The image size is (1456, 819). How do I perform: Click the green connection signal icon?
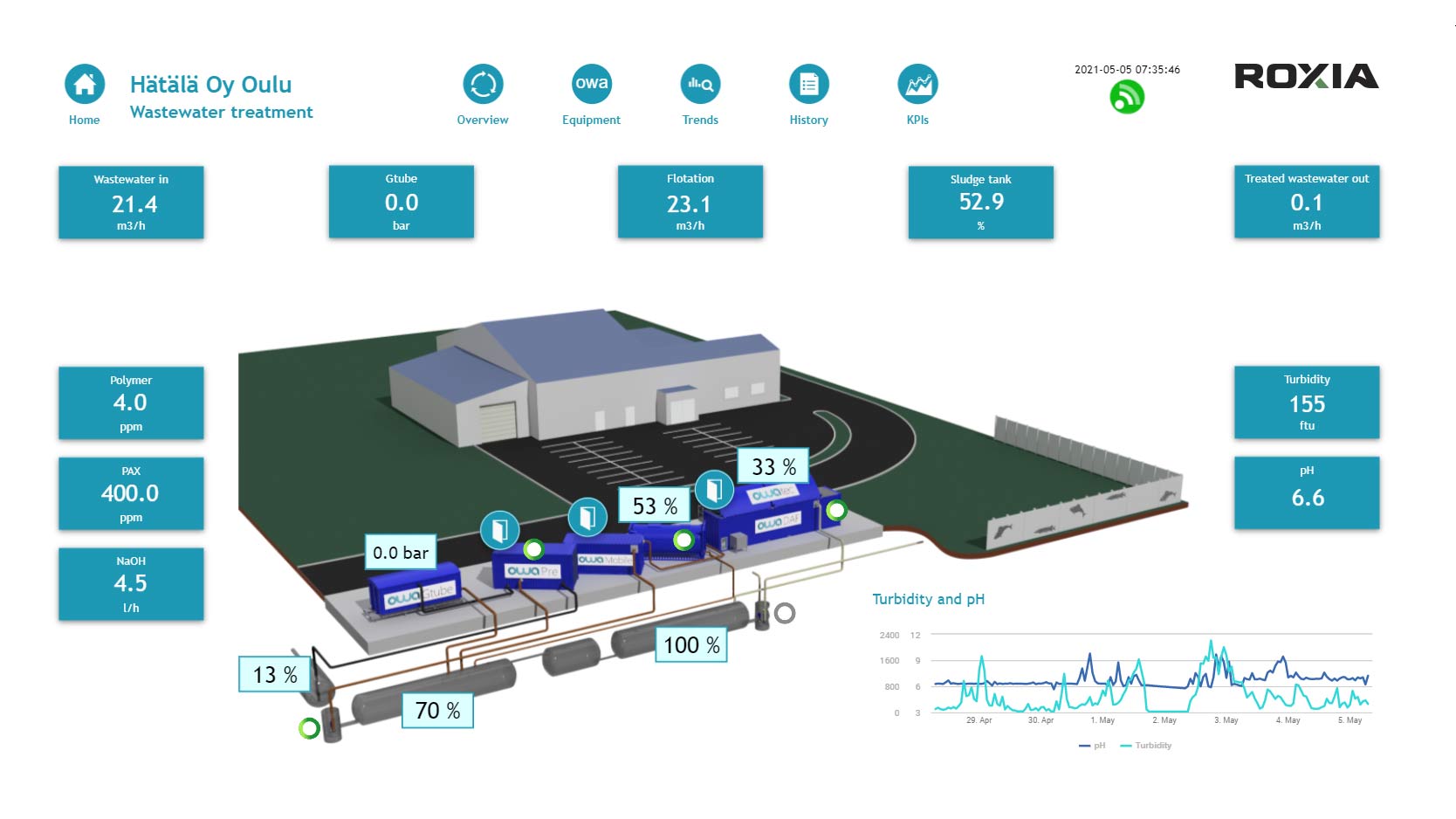click(1127, 96)
